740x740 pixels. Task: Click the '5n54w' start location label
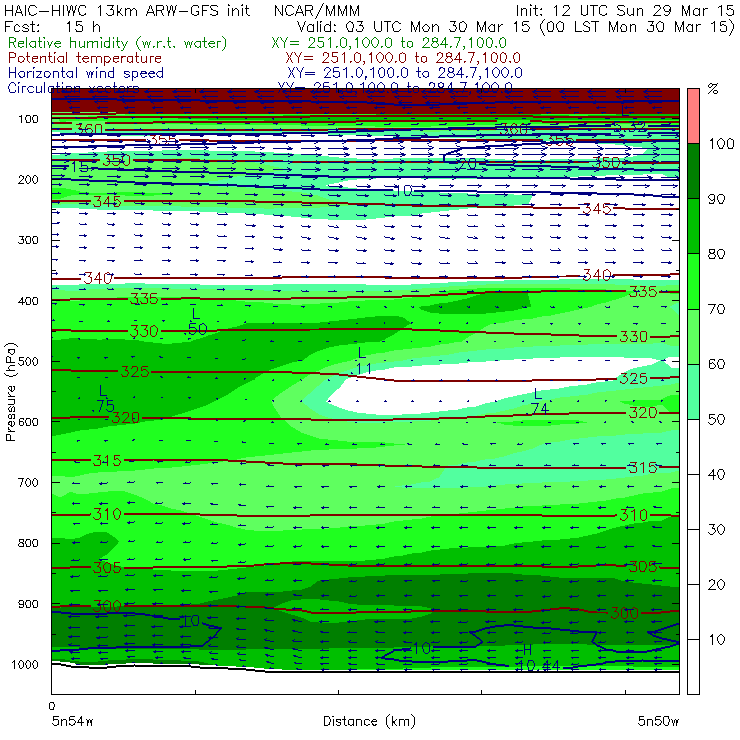(x=72, y=721)
